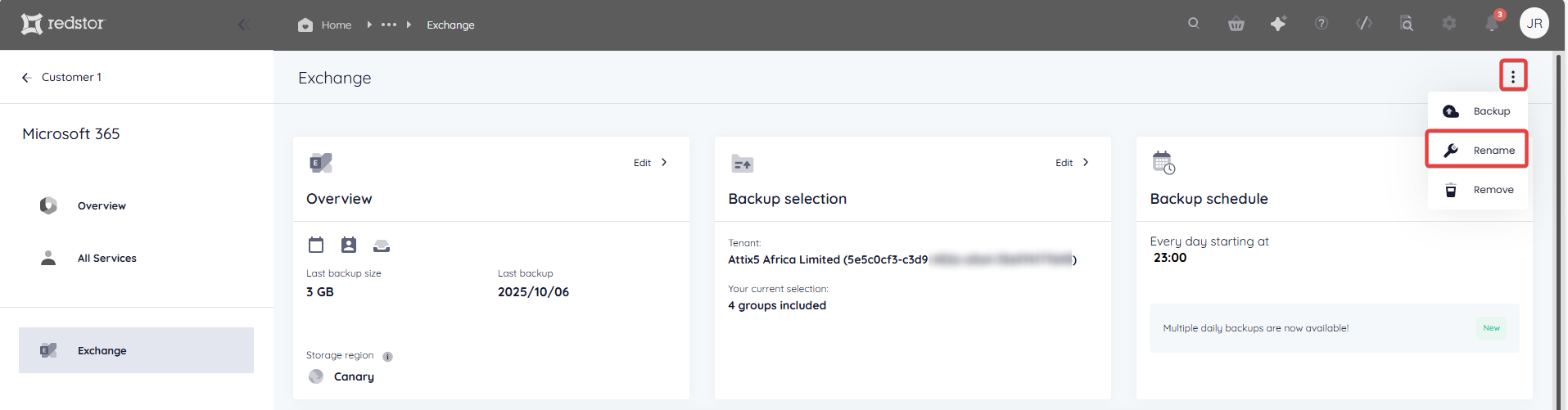Screen dimensions: 1568x410
Task: Click the Backup schedule calendar-clock icon
Action: pyautogui.click(x=1164, y=163)
